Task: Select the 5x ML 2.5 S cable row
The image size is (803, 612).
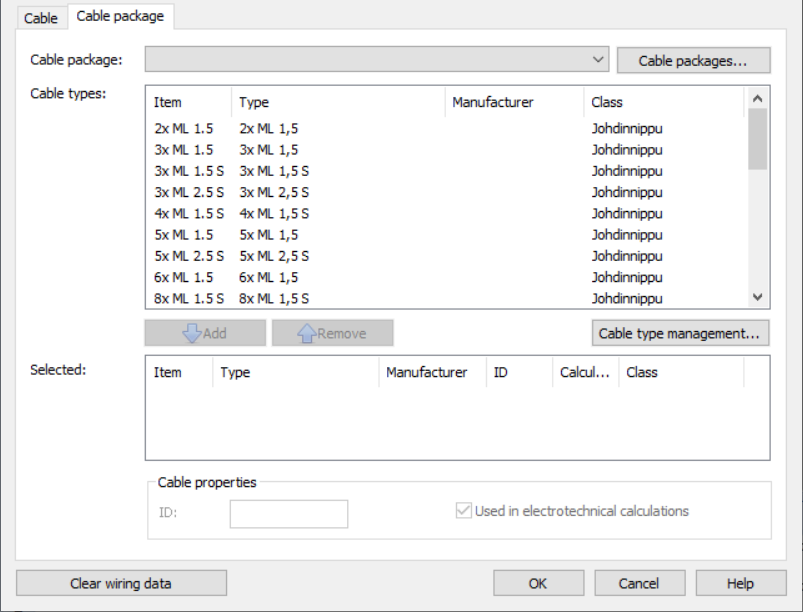Action: point(189,256)
